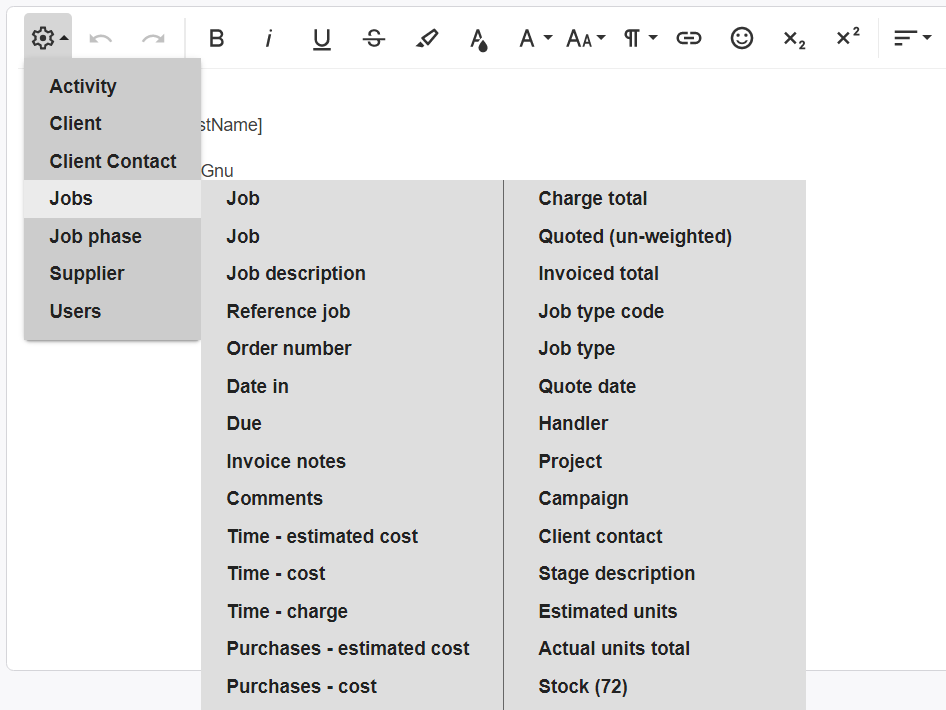Select the highlighter marker tool
Viewport: 946px width, 710px height.
[427, 38]
